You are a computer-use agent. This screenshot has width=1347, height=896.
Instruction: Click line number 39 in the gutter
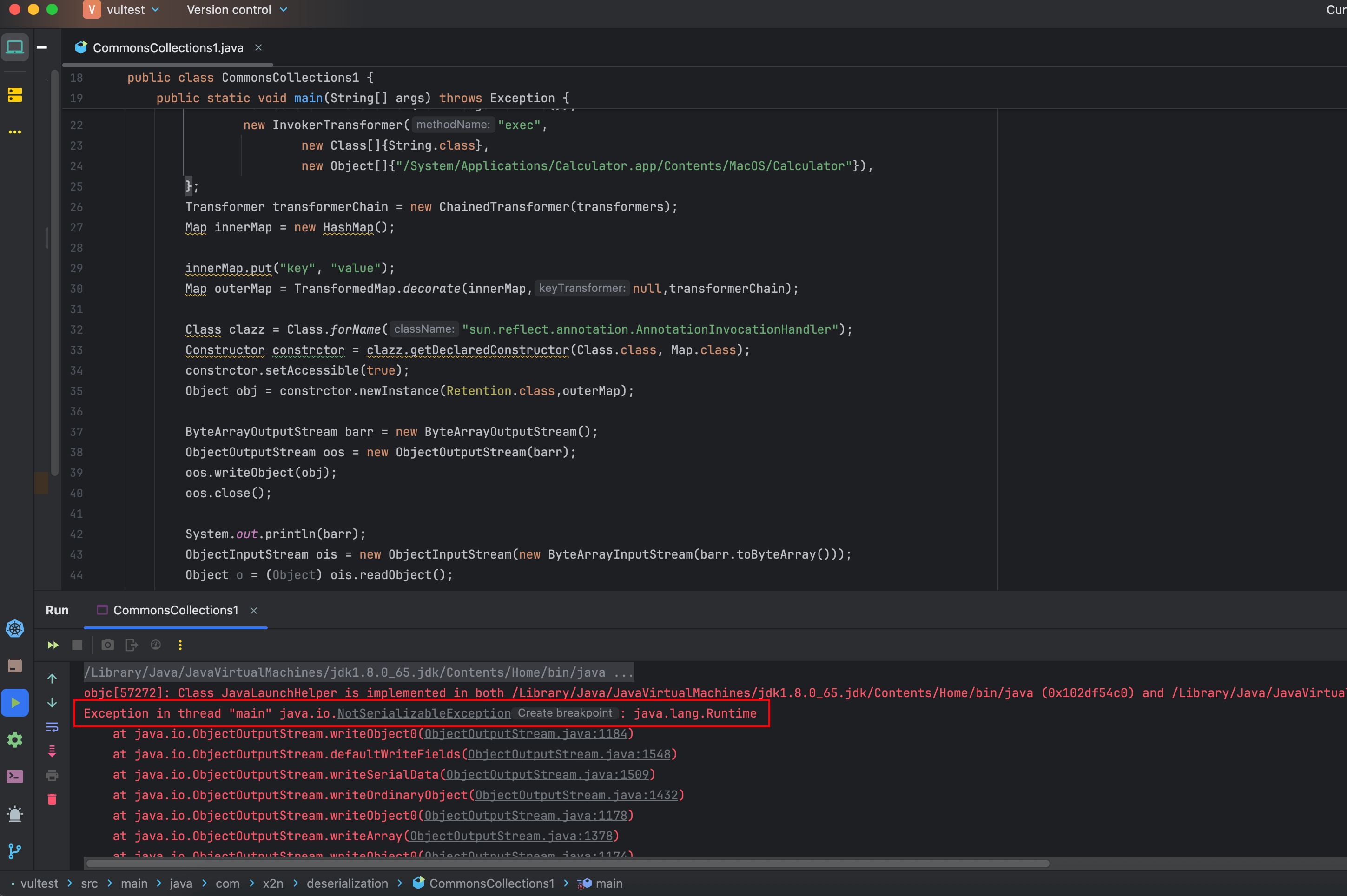(77, 473)
